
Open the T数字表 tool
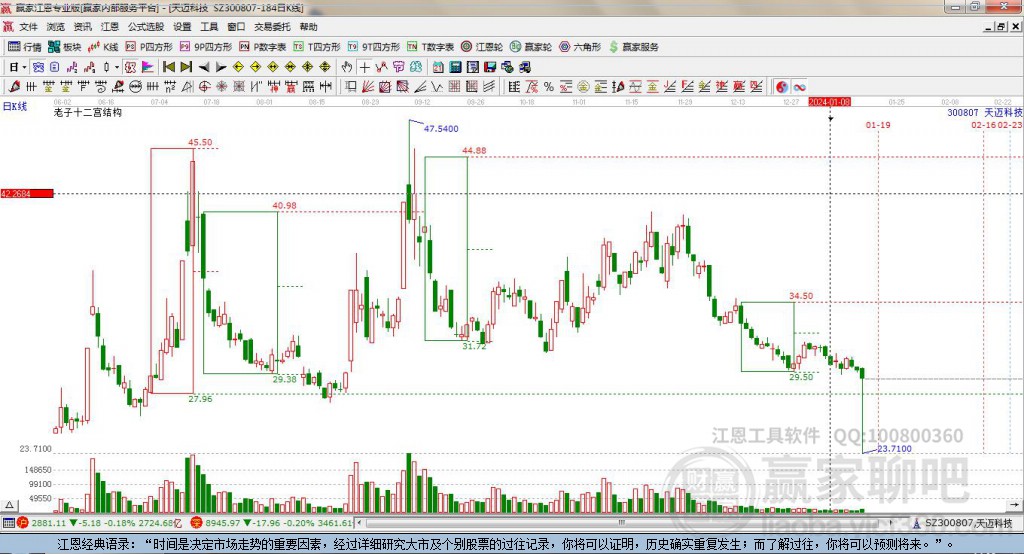coord(430,46)
